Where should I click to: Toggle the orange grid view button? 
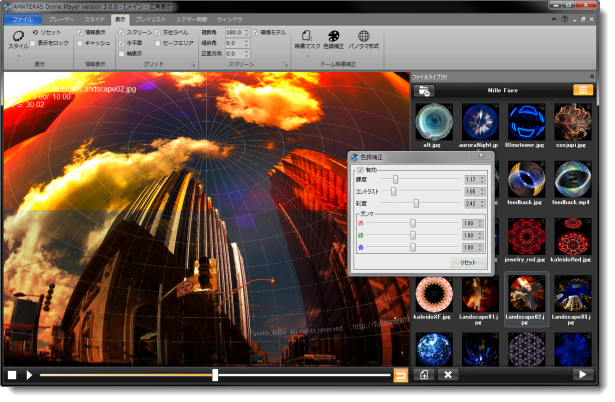(582, 90)
